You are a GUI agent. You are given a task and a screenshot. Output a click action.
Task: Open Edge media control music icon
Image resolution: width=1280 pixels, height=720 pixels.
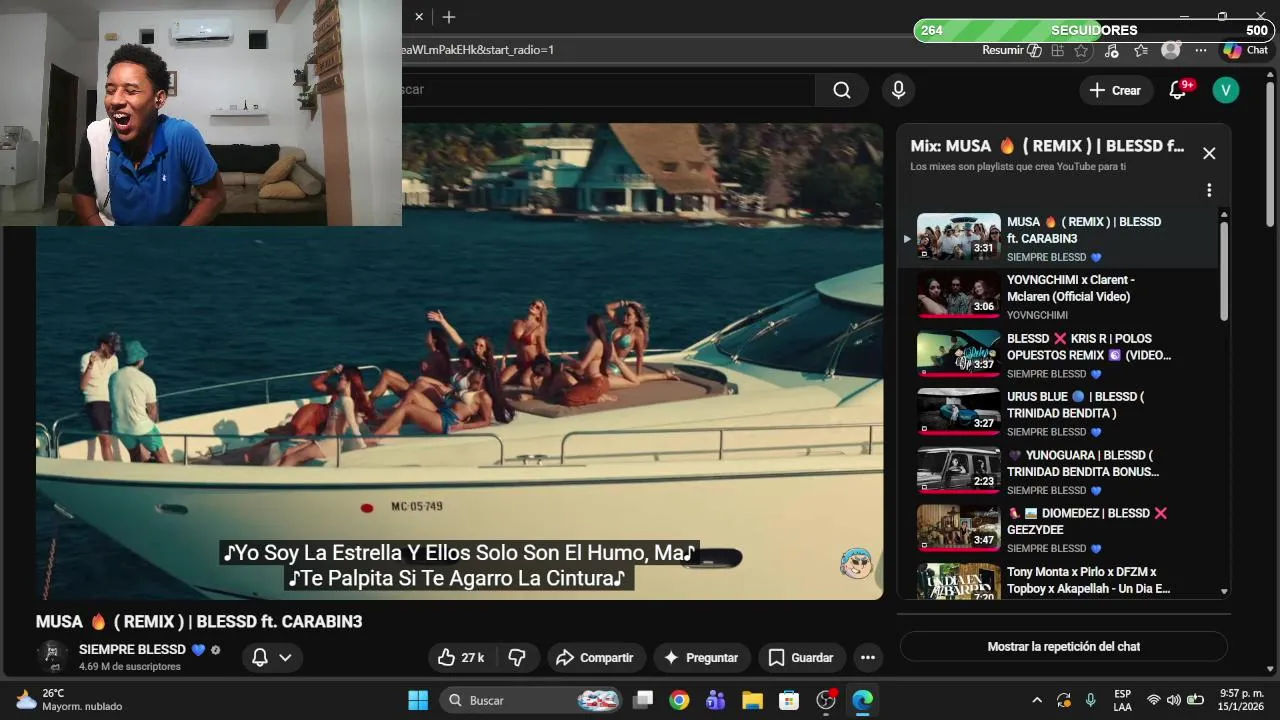(1111, 50)
